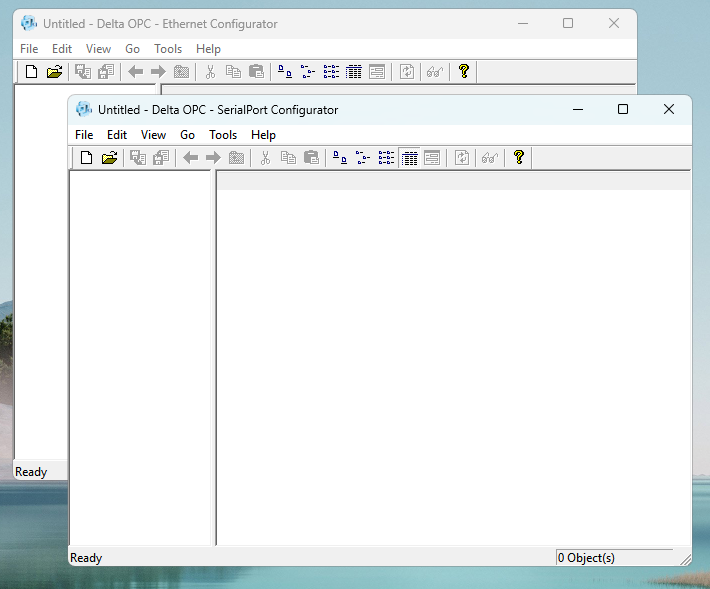This screenshot has width=710, height=589.
Task: Click New file icon in SerialPort Configurator
Action: [86, 158]
